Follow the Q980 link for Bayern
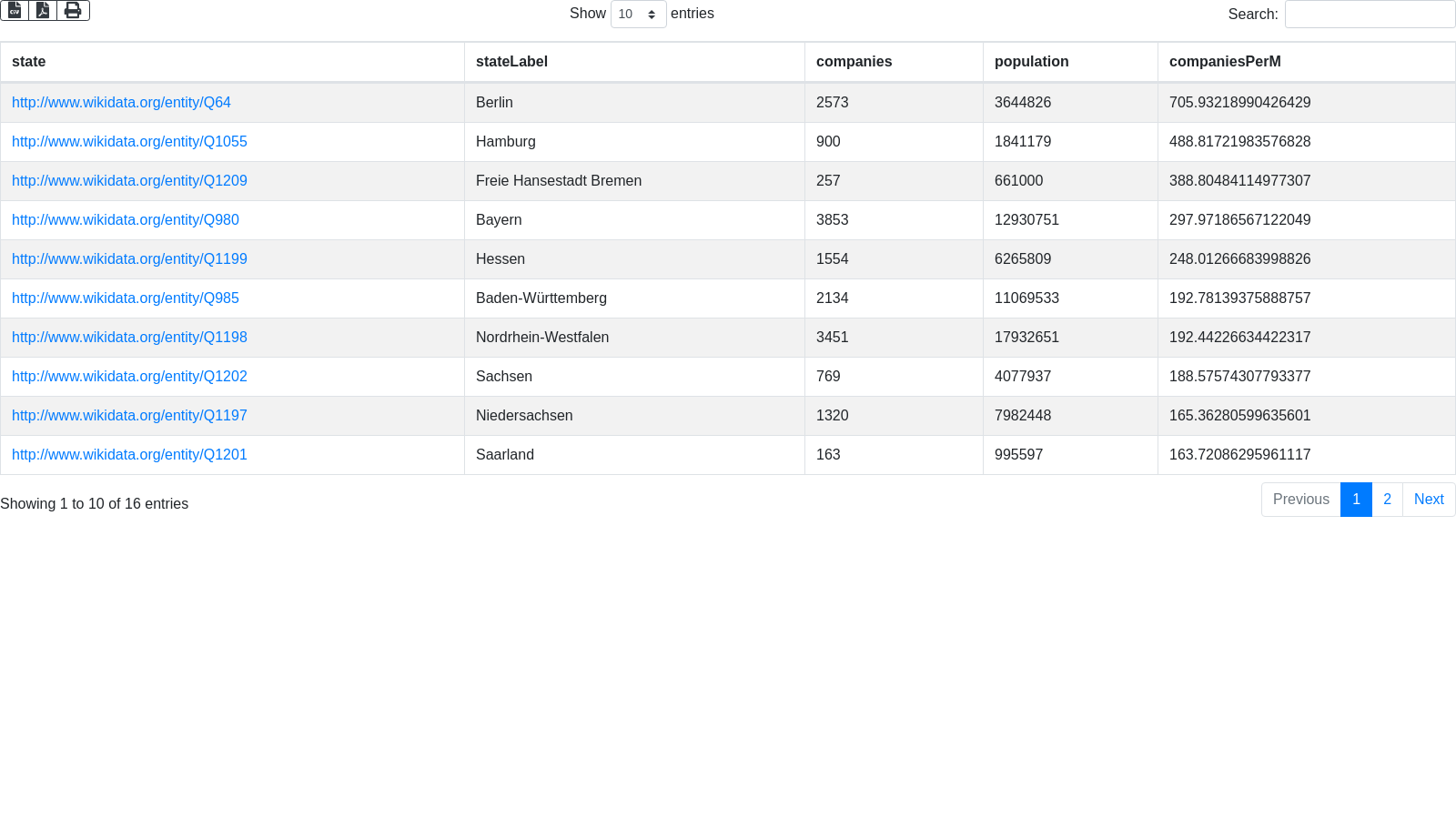This screenshot has width=1456, height=819. 126,219
